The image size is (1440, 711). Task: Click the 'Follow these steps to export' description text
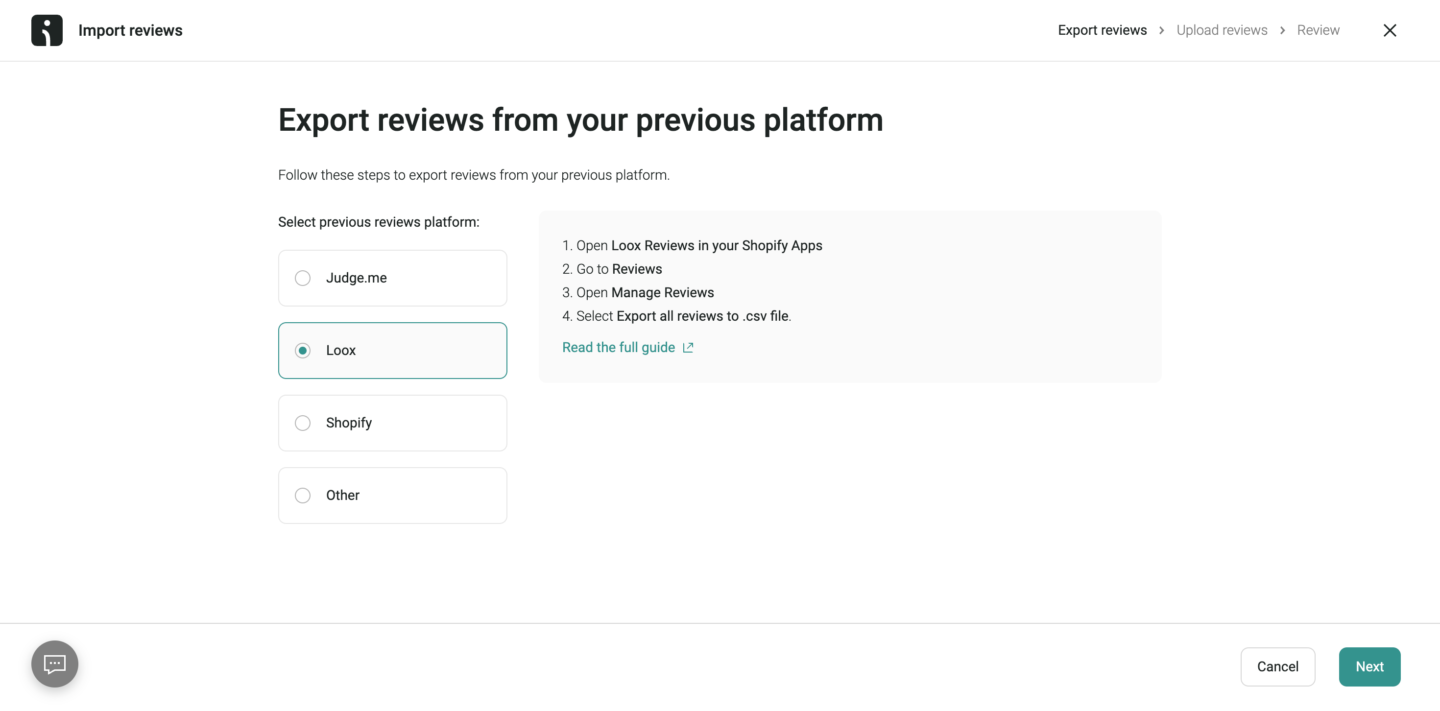tap(474, 175)
